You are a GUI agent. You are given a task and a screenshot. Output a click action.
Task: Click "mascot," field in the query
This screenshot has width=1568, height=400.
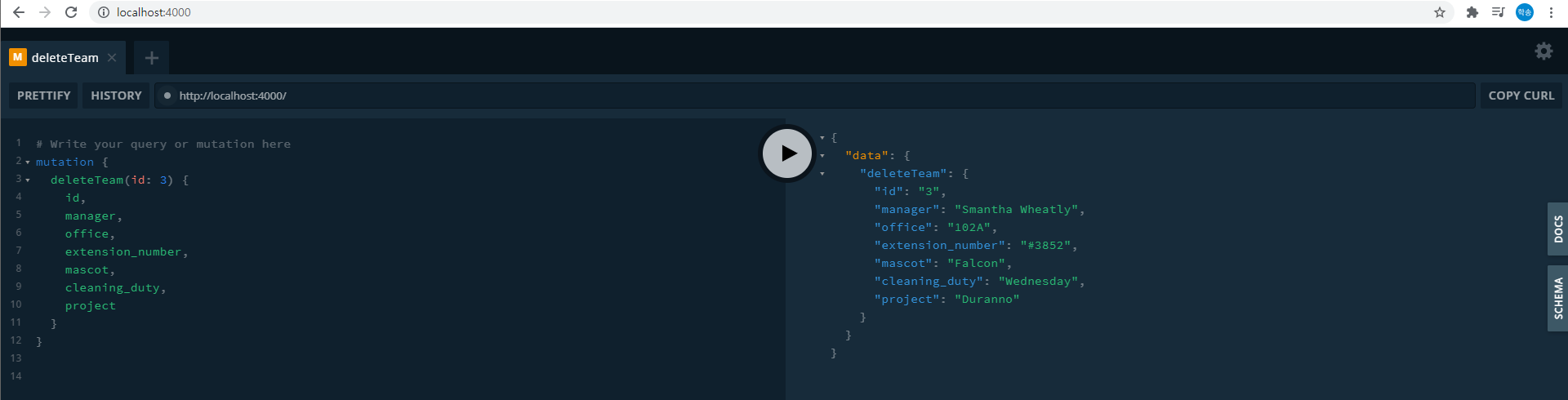(x=90, y=270)
